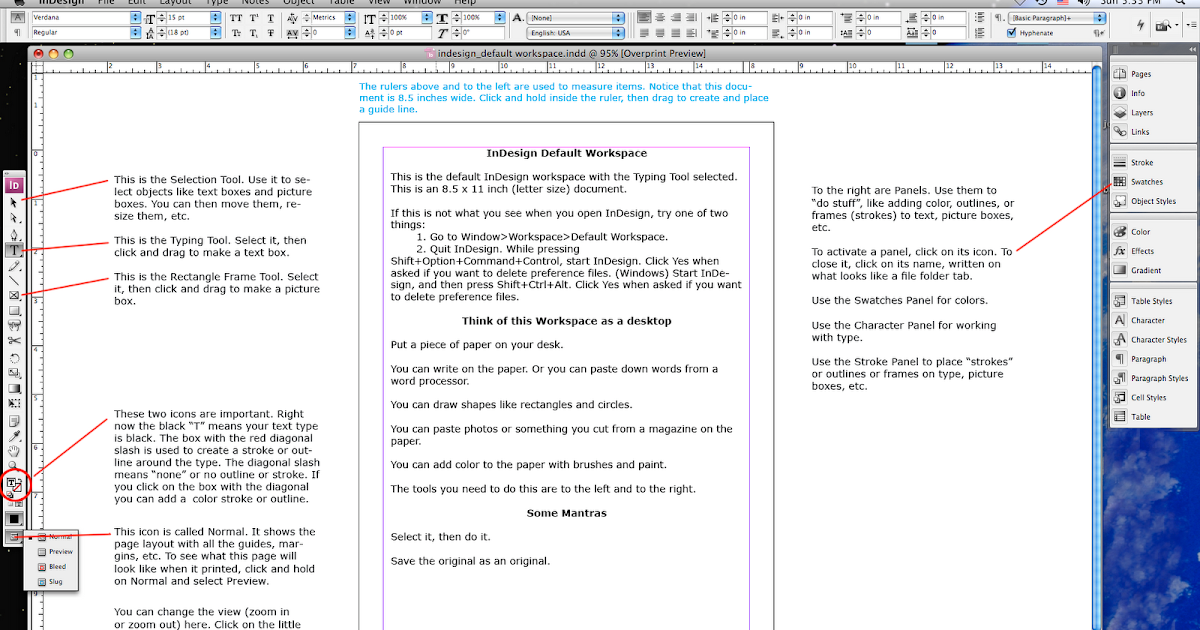
Task: Open the Character panel
Action: (1150, 320)
